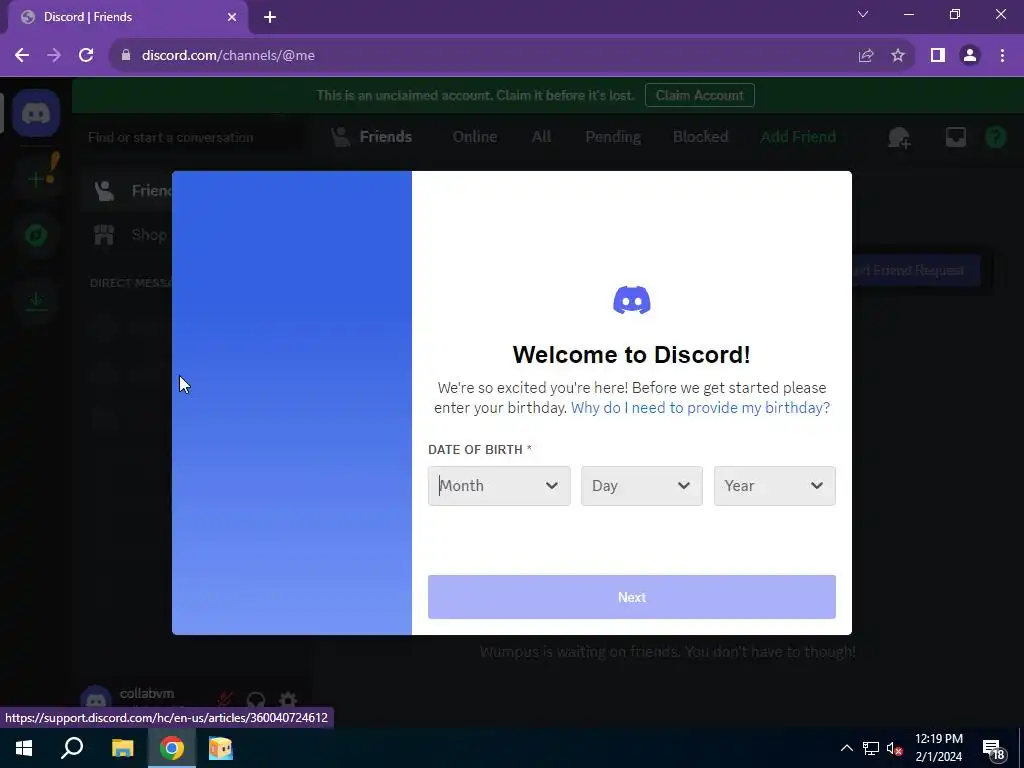Open the Month dropdown in date of birth
The width and height of the screenshot is (1024, 768).
499,486
